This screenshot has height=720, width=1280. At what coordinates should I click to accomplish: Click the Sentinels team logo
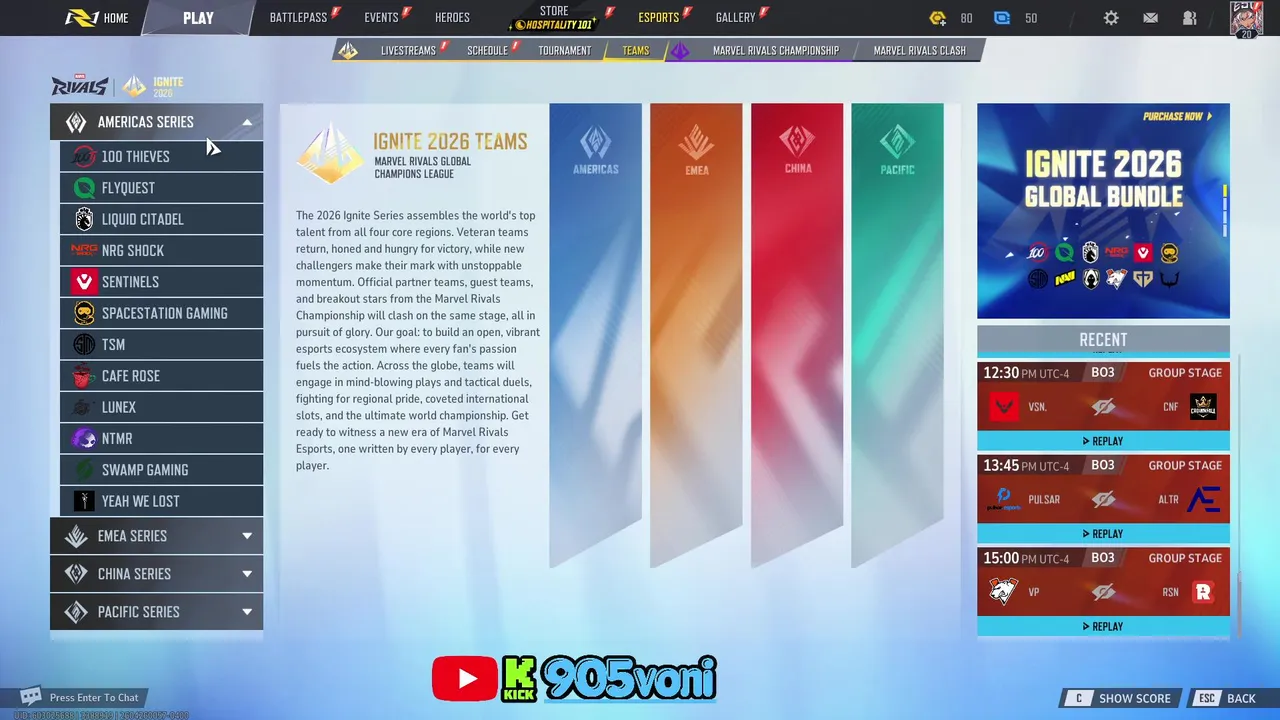click(x=85, y=282)
